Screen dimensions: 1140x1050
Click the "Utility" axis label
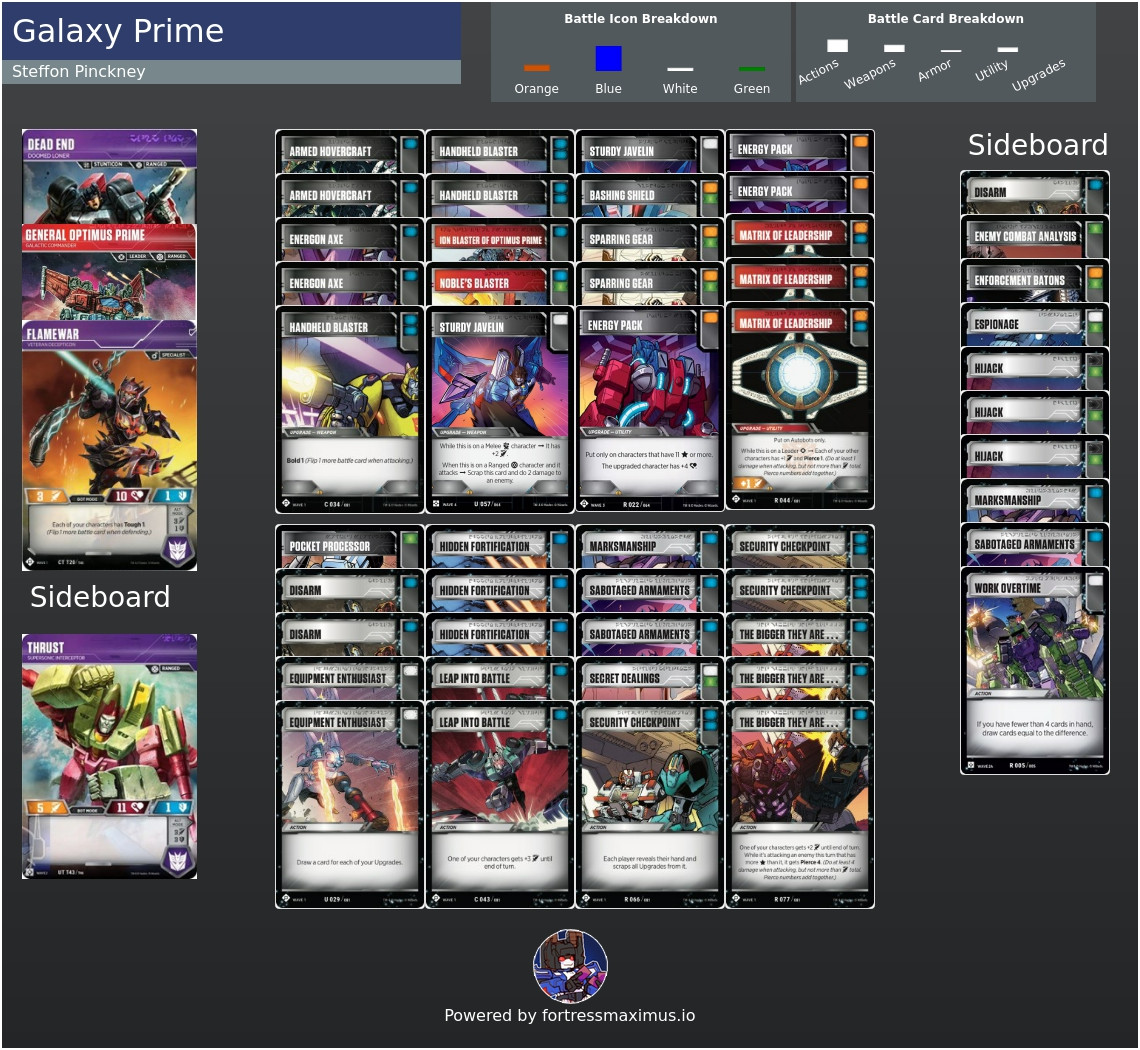click(991, 71)
